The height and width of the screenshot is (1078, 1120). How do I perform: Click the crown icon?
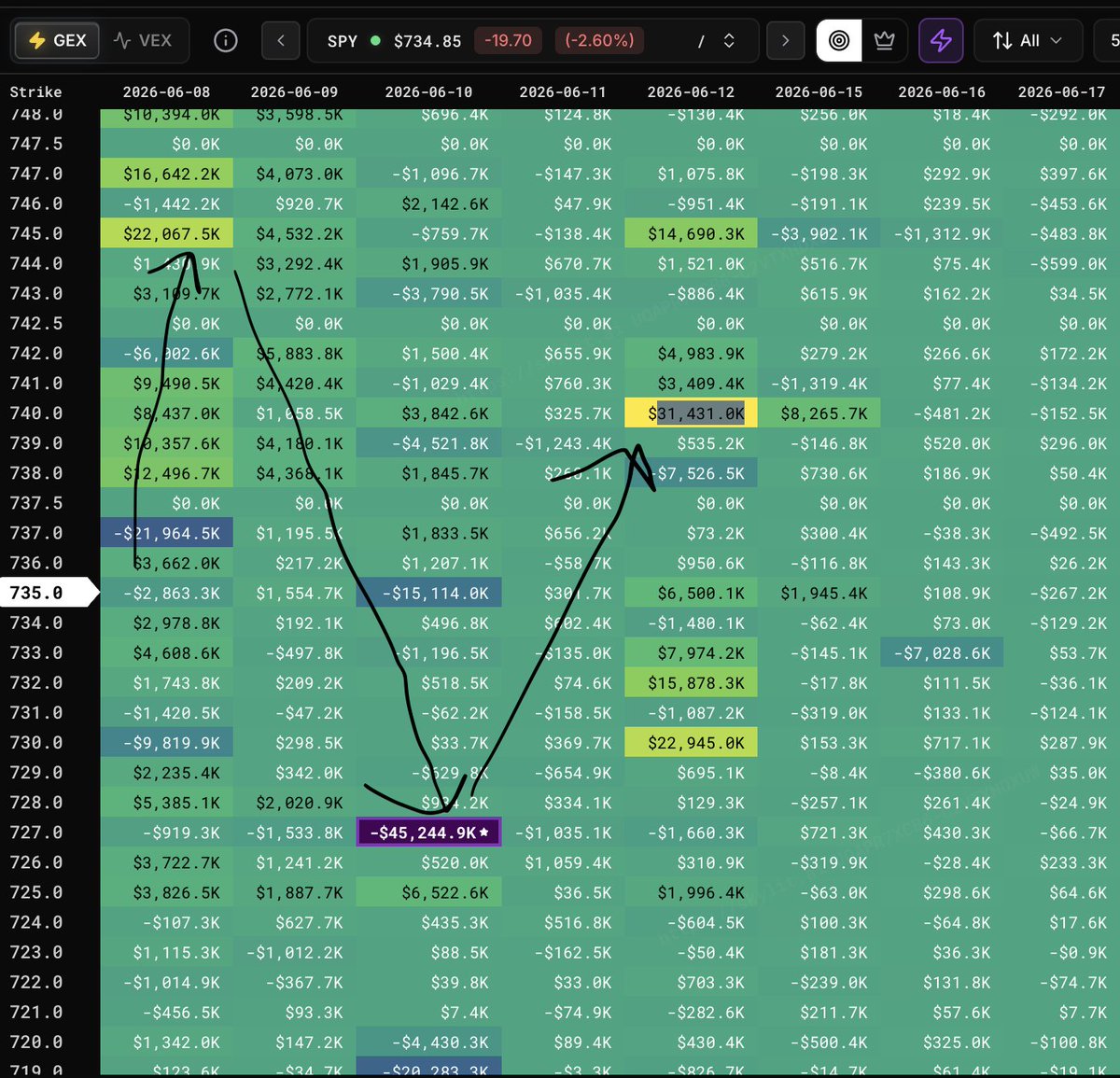click(884, 40)
